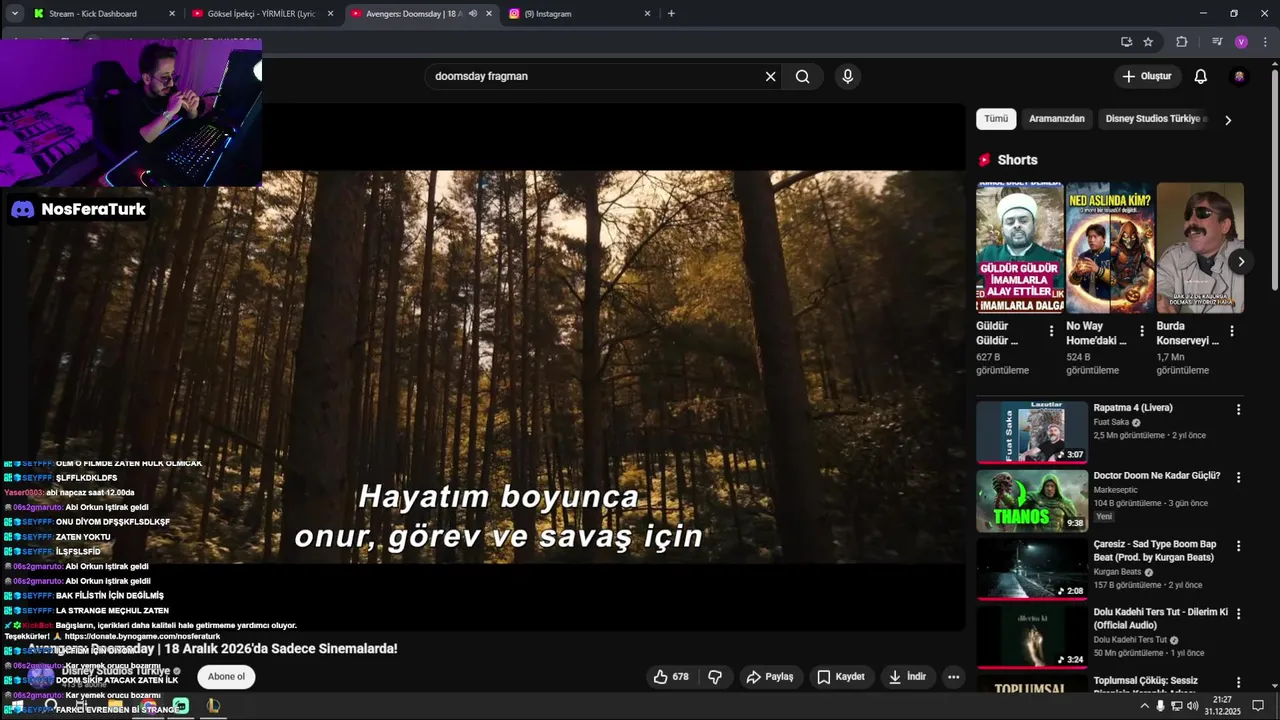Screen dimensions: 1280x720
Task: Dislike the video with thumbs down
Action: (x=715, y=677)
